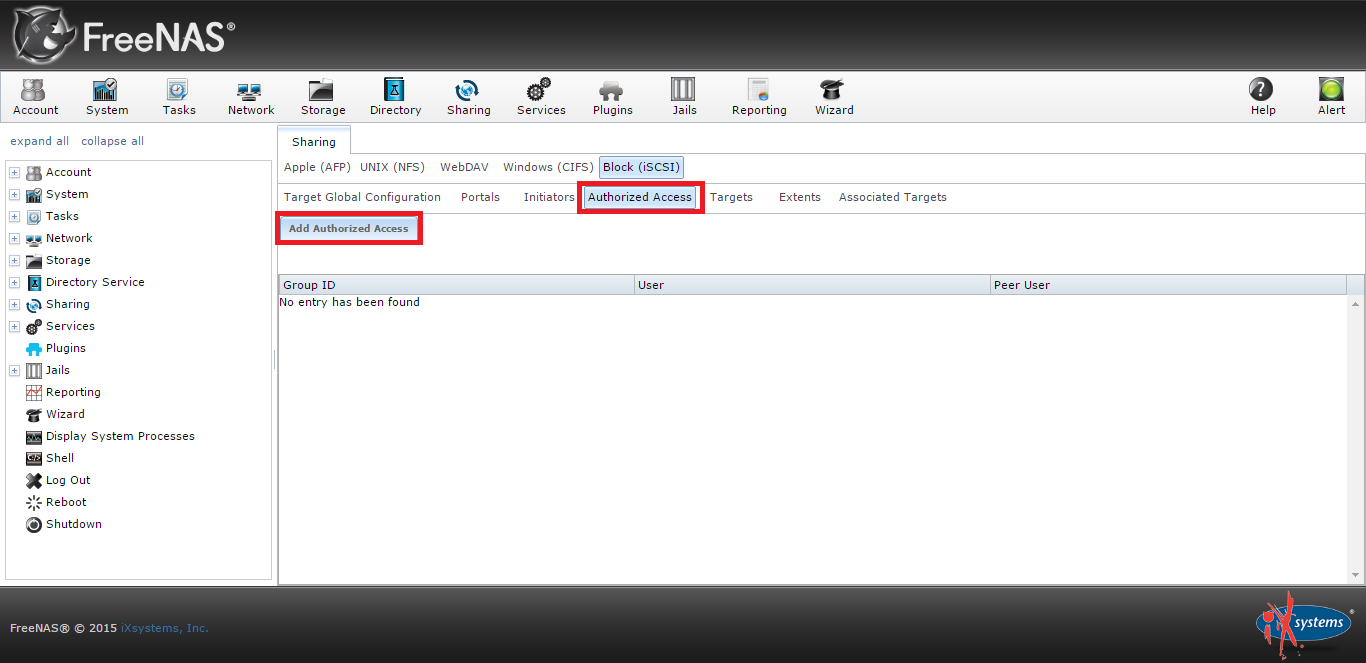Open the Reporting toolbar icon

[759, 97]
